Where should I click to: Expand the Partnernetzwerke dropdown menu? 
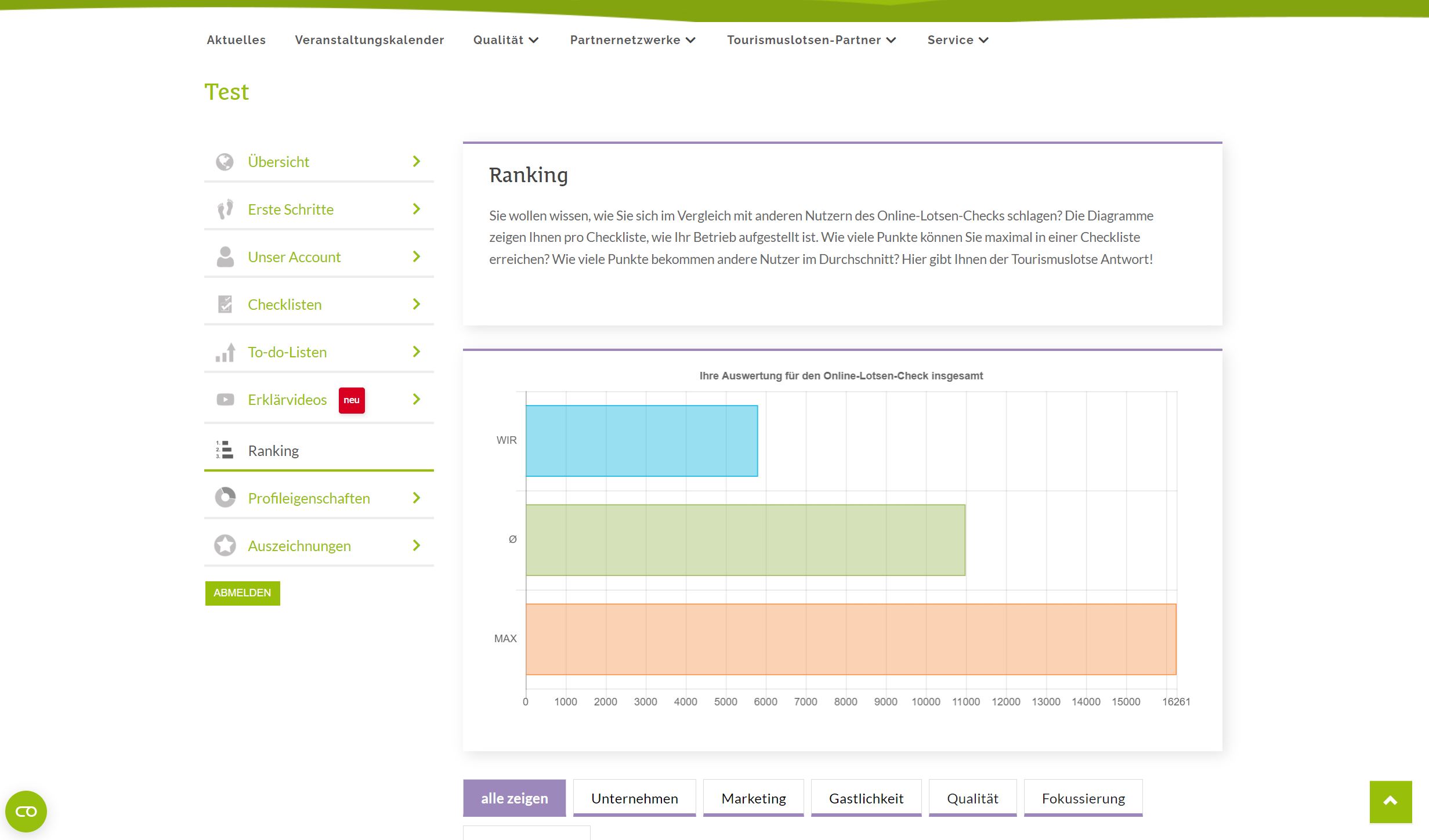coord(632,40)
